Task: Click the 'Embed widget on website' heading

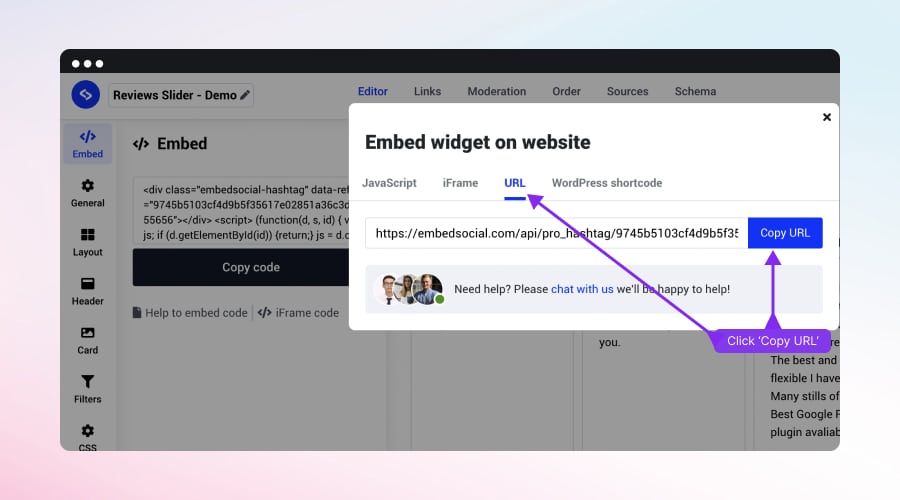Action: click(478, 142)
